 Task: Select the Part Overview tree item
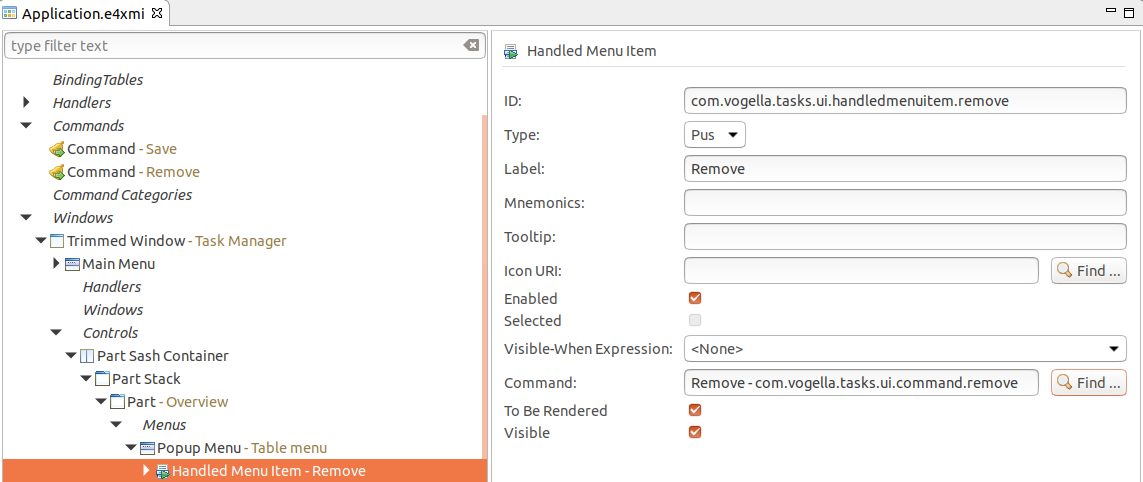click(x=177, y=402)
